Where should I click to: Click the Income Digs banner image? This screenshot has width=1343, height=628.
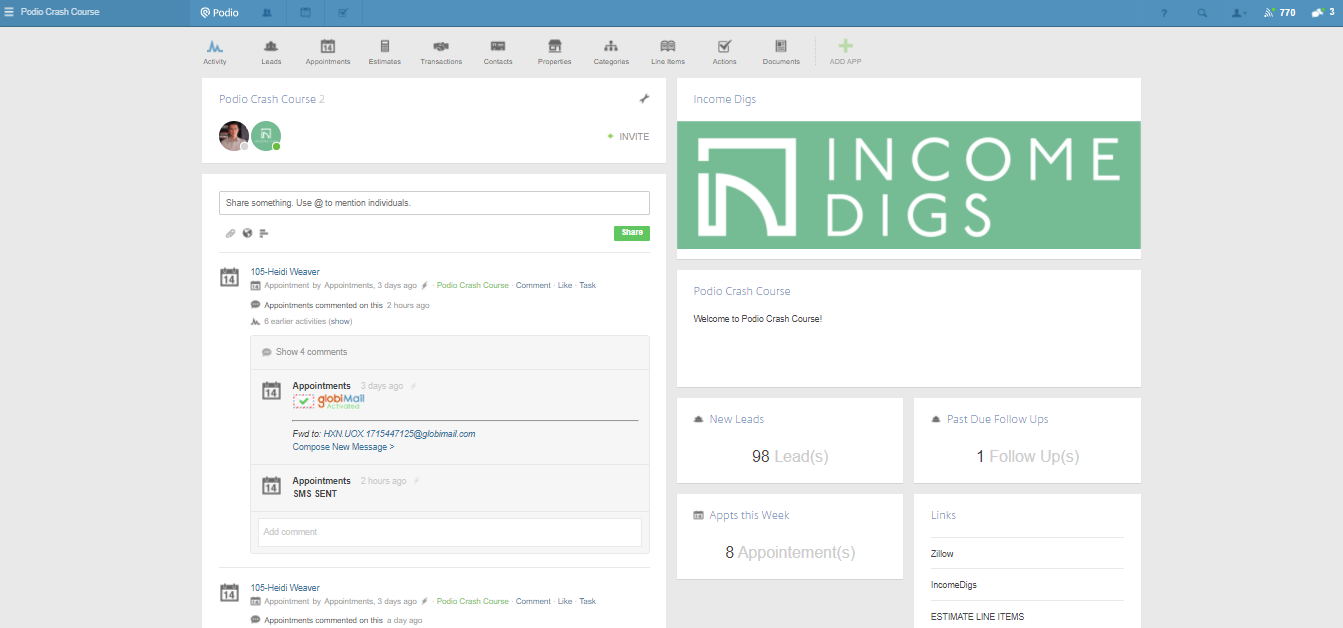[908, 185]
